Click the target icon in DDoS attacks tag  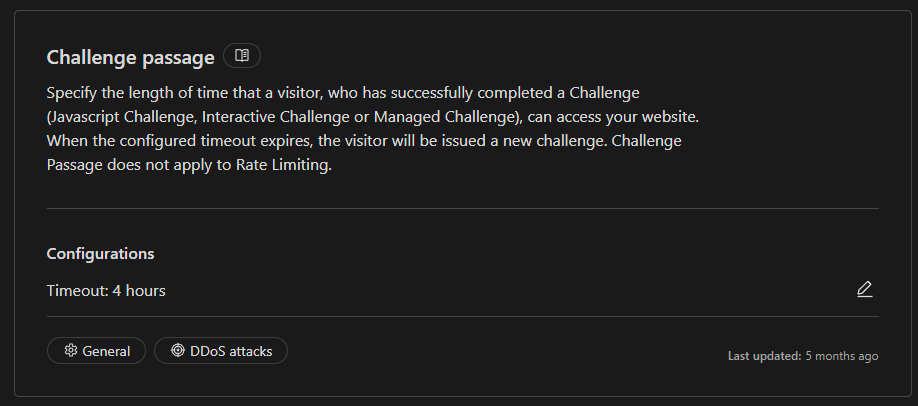coord(177,351)
